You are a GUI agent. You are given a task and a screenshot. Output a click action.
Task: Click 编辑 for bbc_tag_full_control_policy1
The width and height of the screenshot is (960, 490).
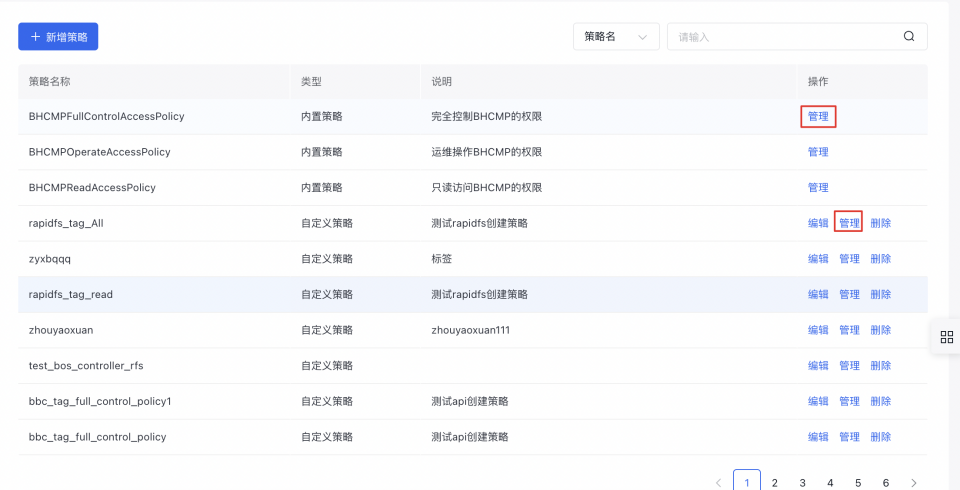pyautogui.click(x=818, y=401)
